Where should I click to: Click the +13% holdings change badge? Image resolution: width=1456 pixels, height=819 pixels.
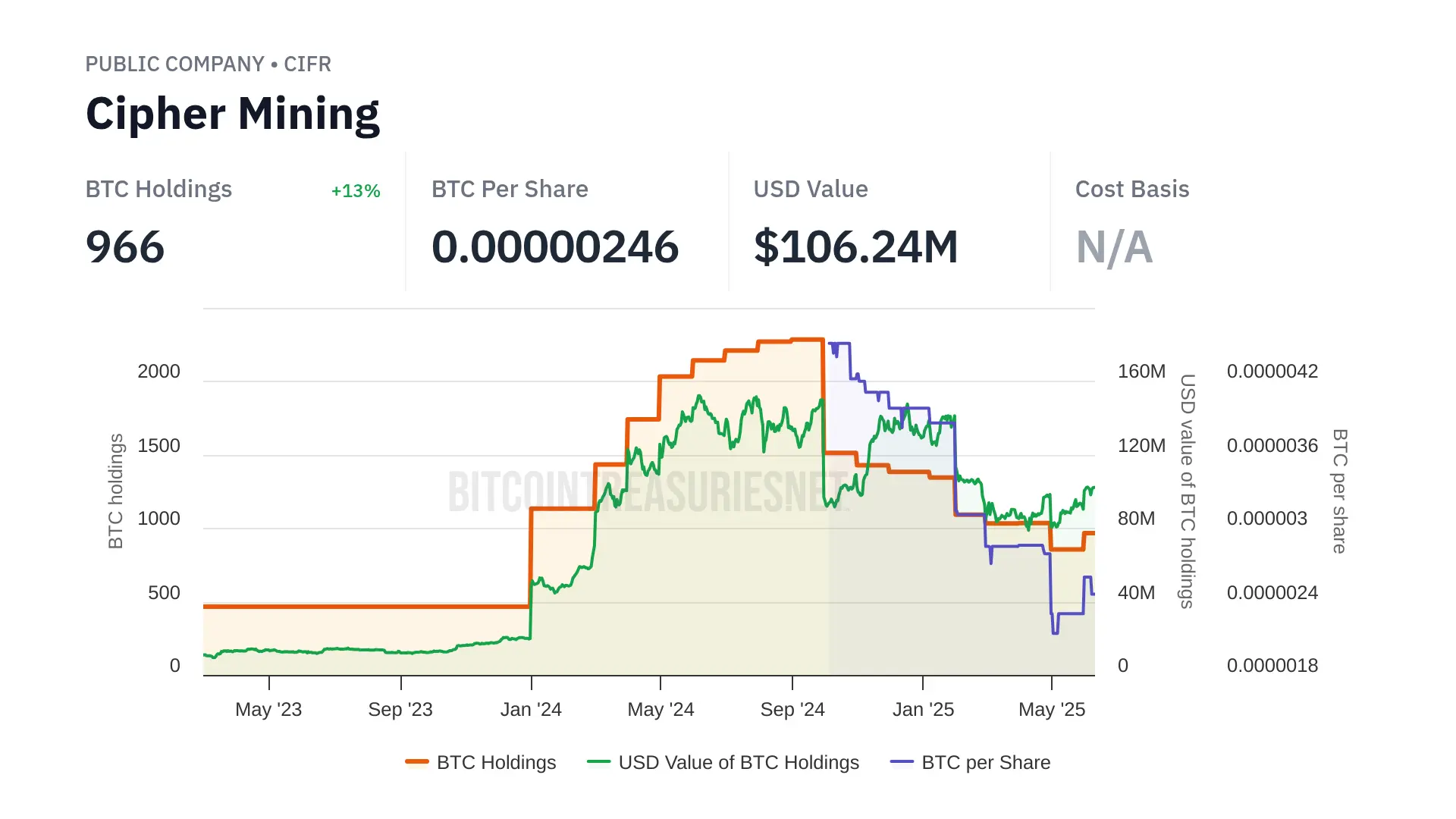356,191
